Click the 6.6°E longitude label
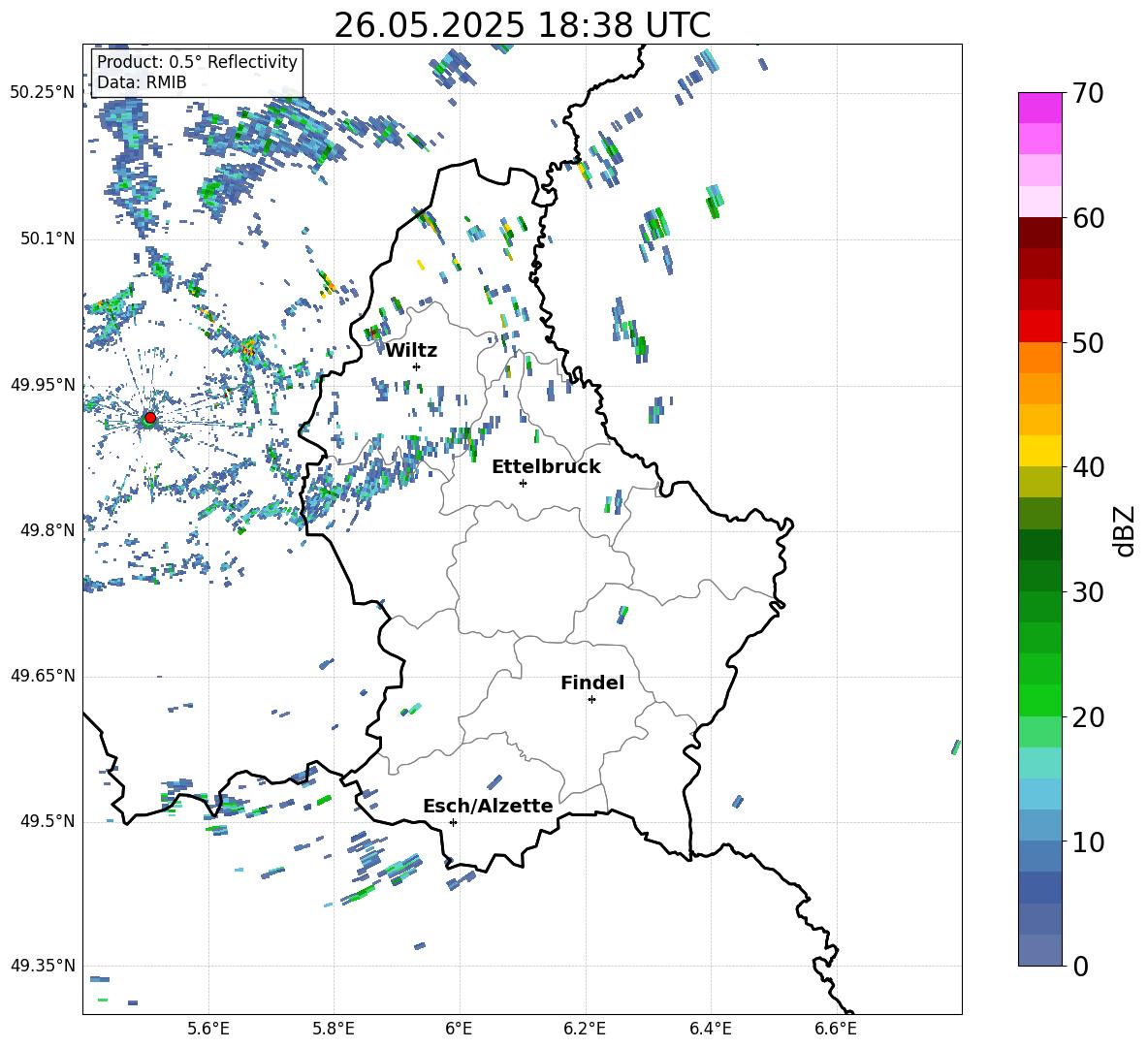 click(x=836, y=1030)
